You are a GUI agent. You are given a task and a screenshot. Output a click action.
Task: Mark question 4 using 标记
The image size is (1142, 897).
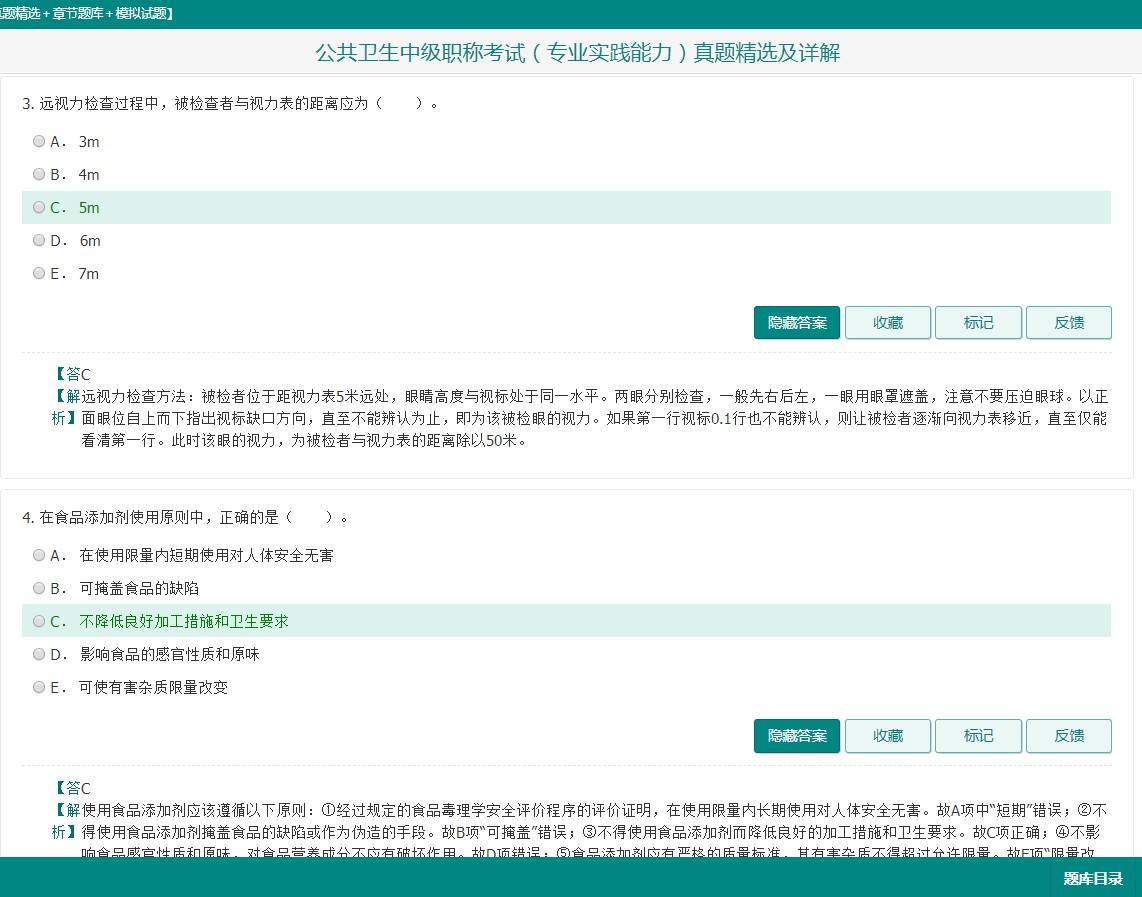click(x=978, y=736)
